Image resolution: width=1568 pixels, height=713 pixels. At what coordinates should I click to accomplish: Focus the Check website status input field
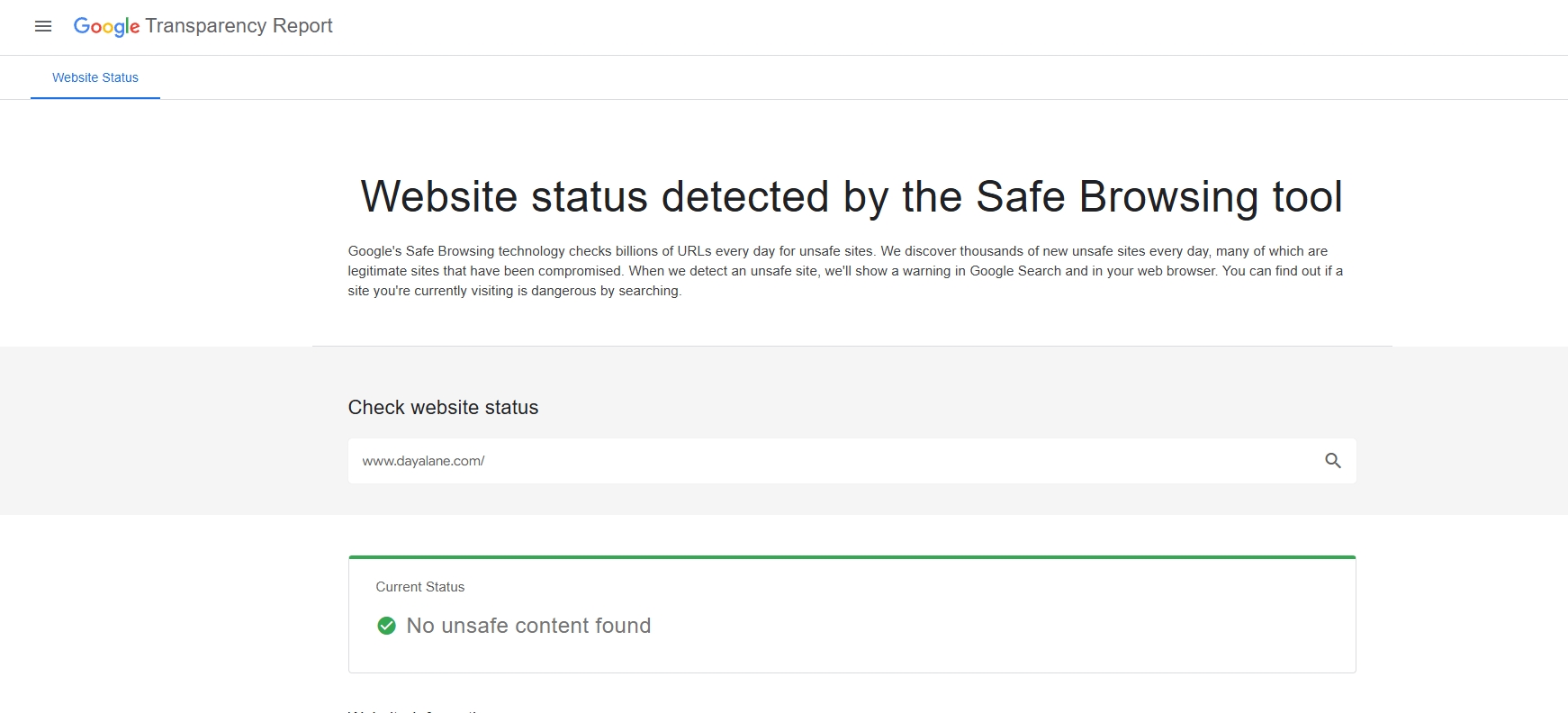pos(810,461)
